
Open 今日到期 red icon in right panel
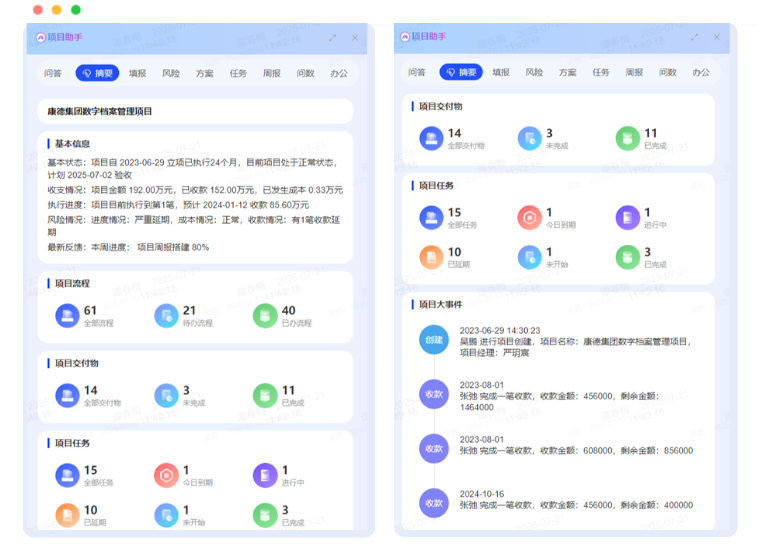pyautogui.click(x=530, y=218)
